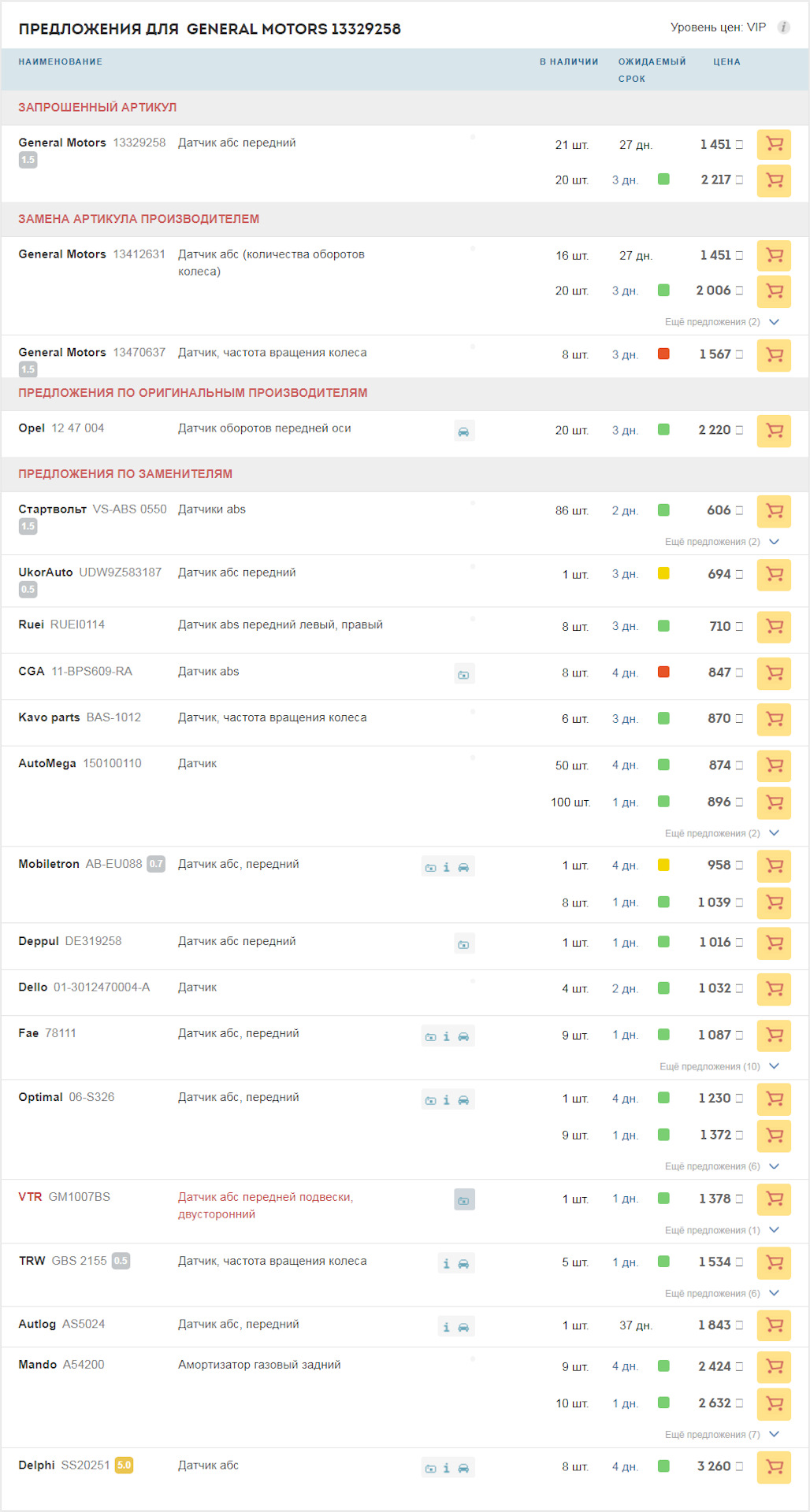Open price level info icon next to VIP
The height and width of the screenshot is (1512, 810).
point(783,28)
